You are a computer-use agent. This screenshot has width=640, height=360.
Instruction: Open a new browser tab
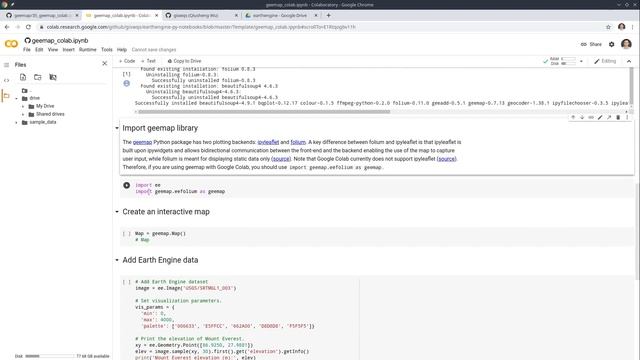coord(329,15)
